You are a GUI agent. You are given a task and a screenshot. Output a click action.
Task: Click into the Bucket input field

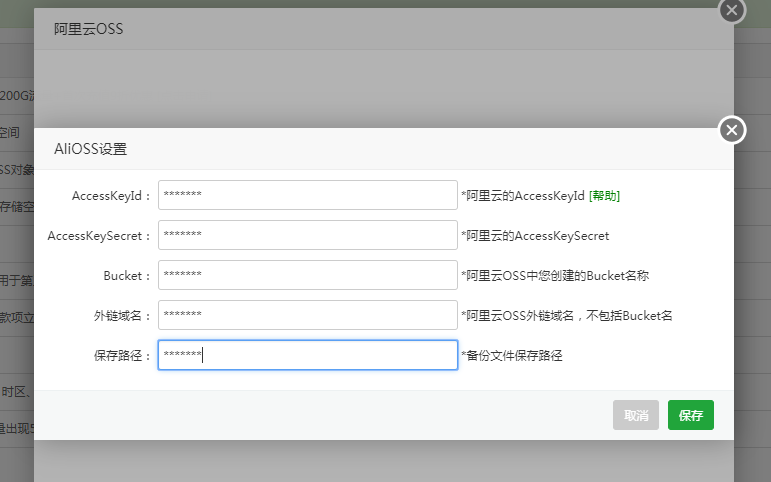pyautogui.click(x=308, y=275)
